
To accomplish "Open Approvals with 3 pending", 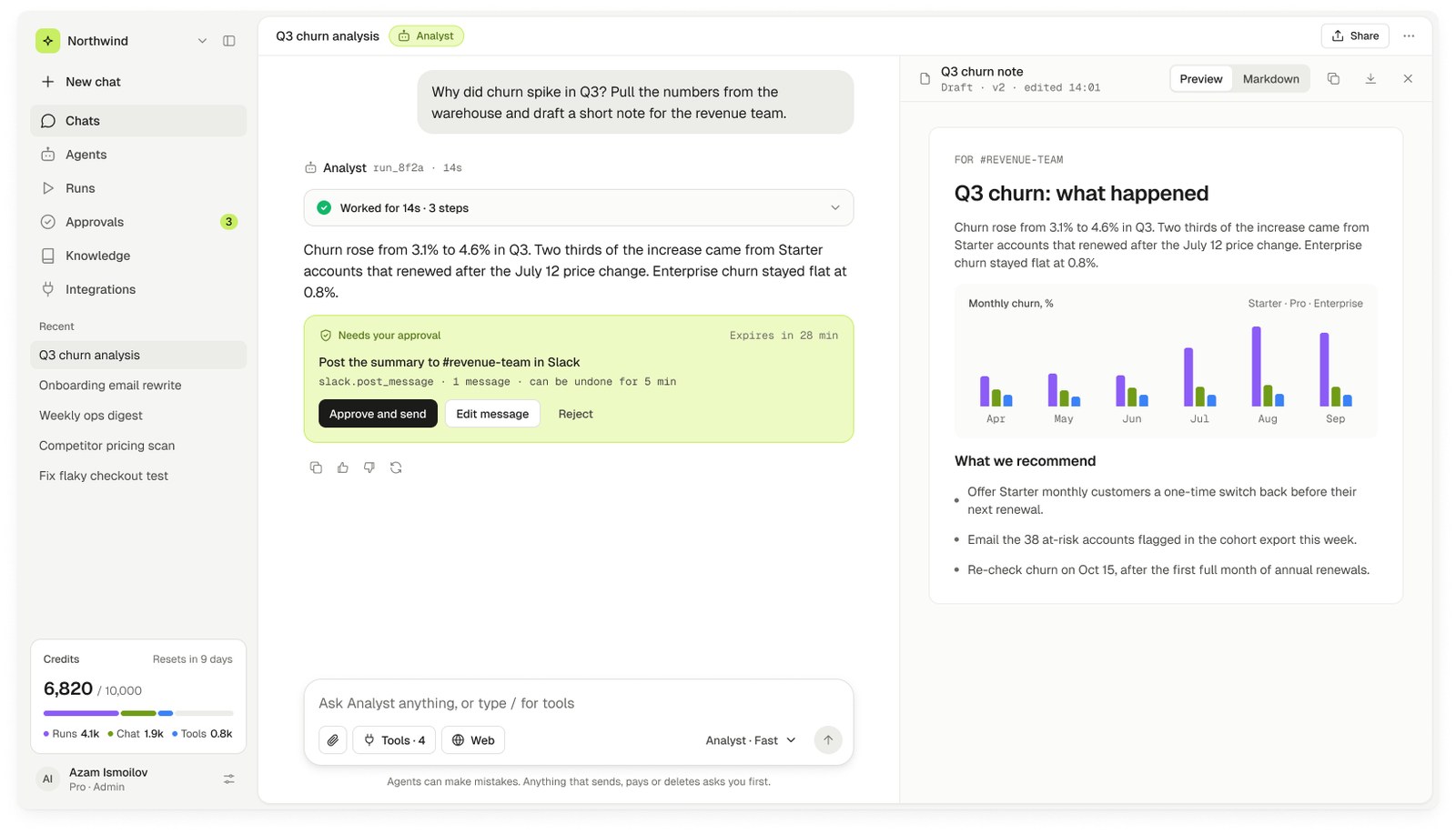I will point(138,222).
